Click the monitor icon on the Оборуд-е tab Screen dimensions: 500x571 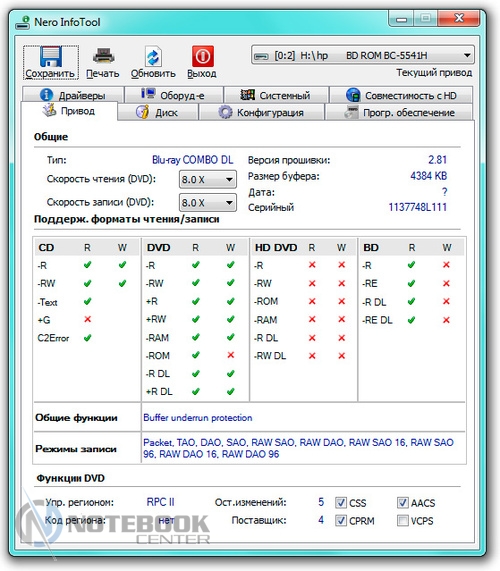pos(148,94)
